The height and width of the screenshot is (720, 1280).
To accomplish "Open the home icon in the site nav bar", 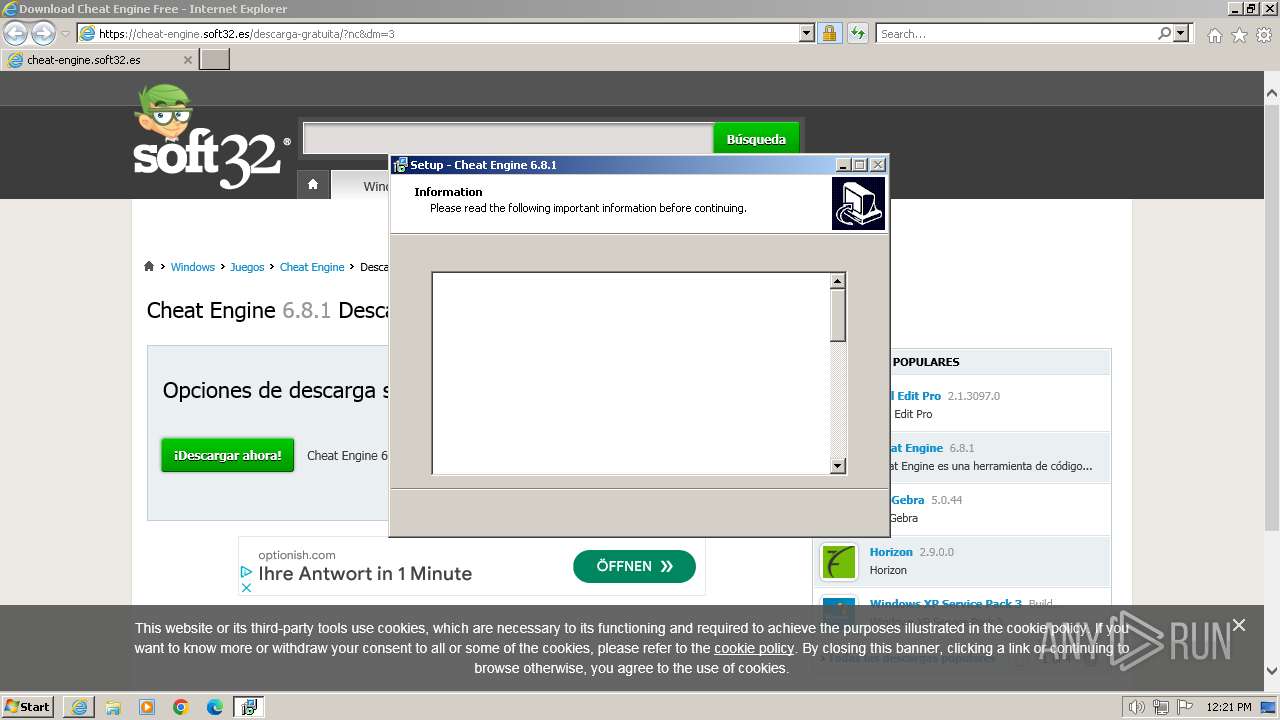I will click(x=313, y=184).
